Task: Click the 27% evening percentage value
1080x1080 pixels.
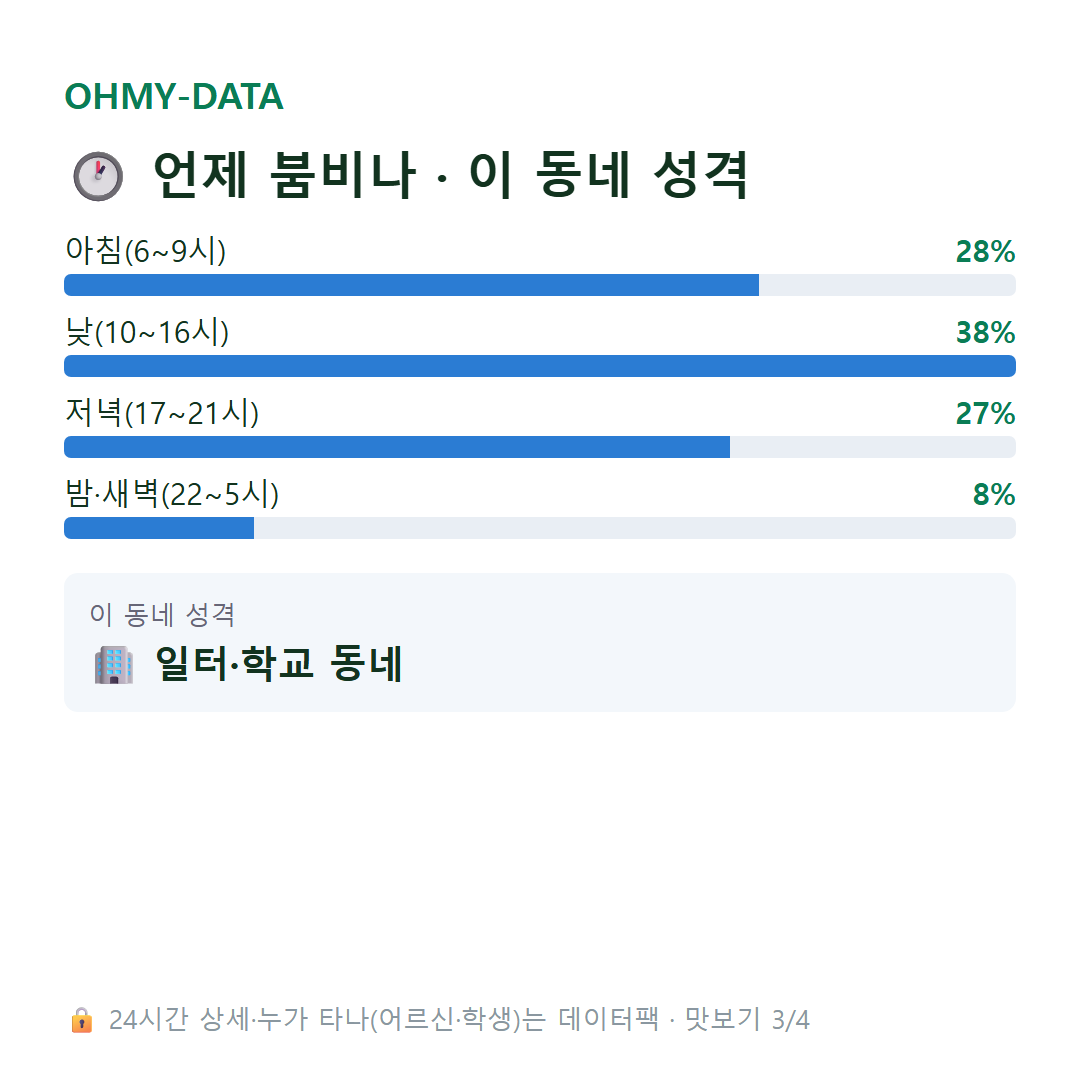Action: (x=985, y=413)
